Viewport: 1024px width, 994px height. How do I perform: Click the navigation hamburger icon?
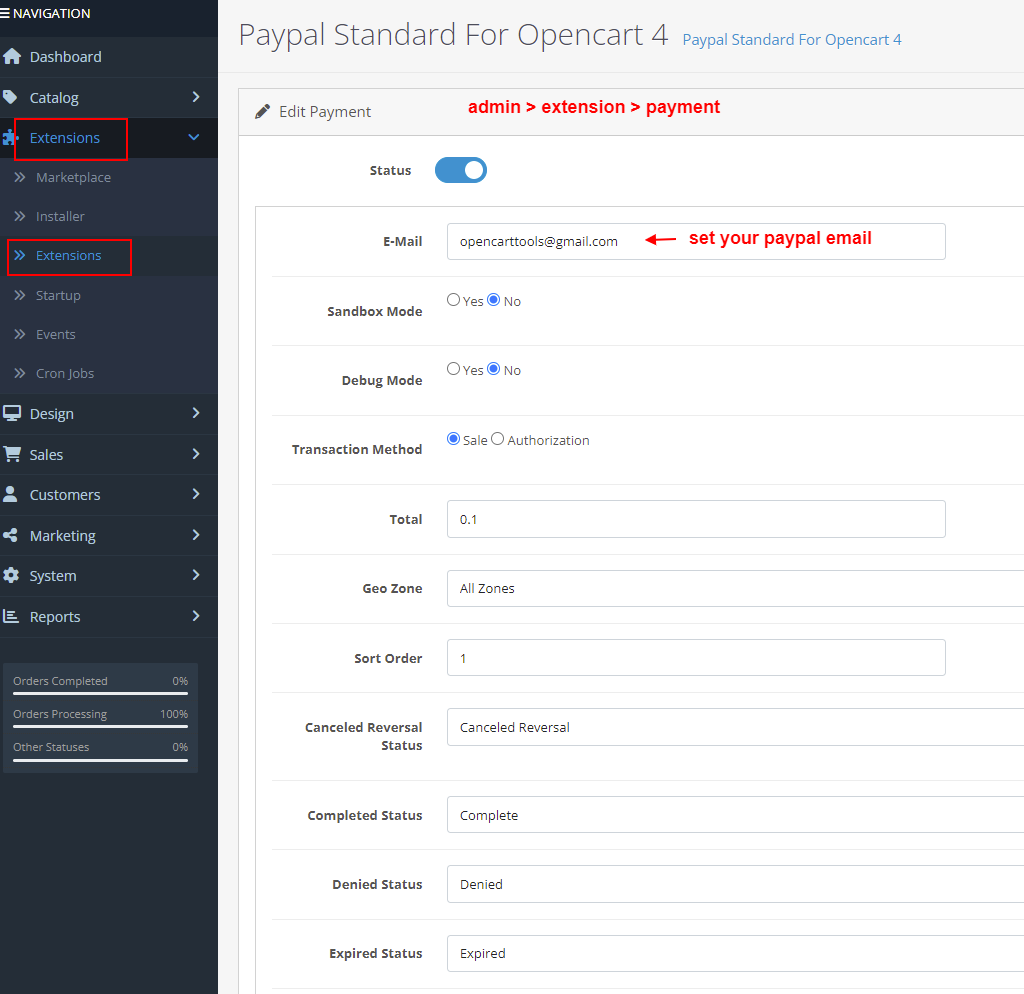[5, 13]
